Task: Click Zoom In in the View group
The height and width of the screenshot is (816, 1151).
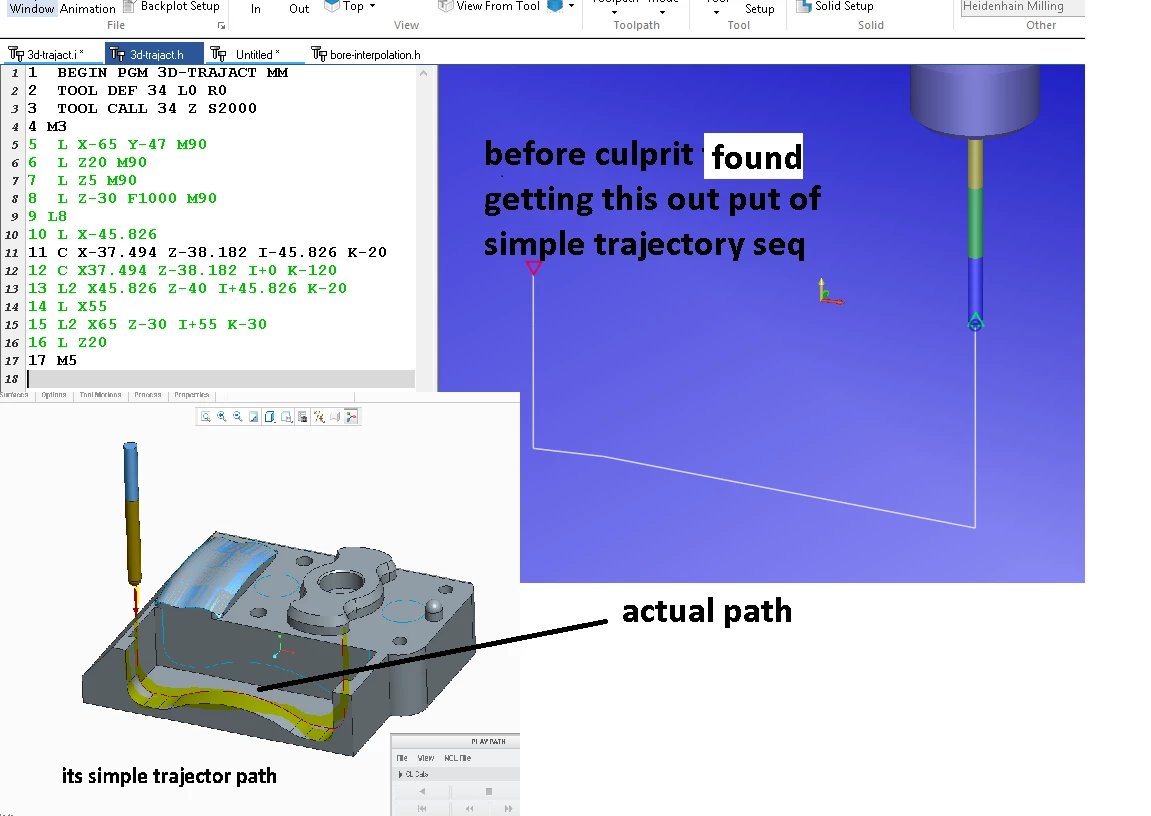Action: point(255,9)
